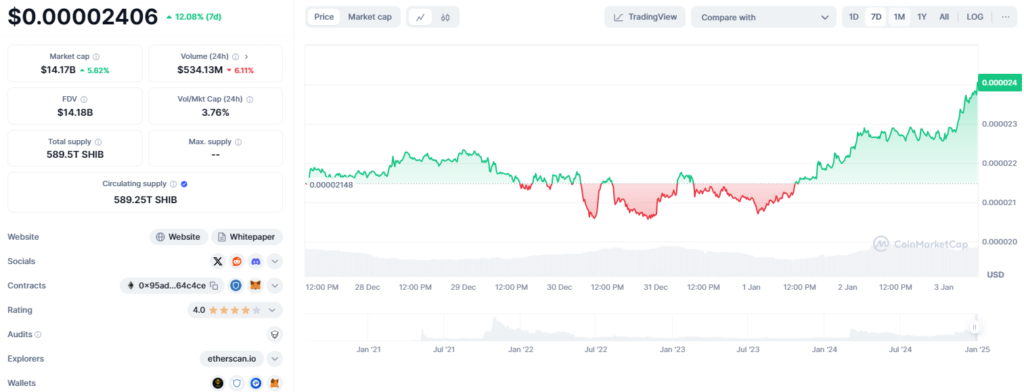Open the TradingView chart button
Screen dimensions: 1024x392
tap(645, 17)
